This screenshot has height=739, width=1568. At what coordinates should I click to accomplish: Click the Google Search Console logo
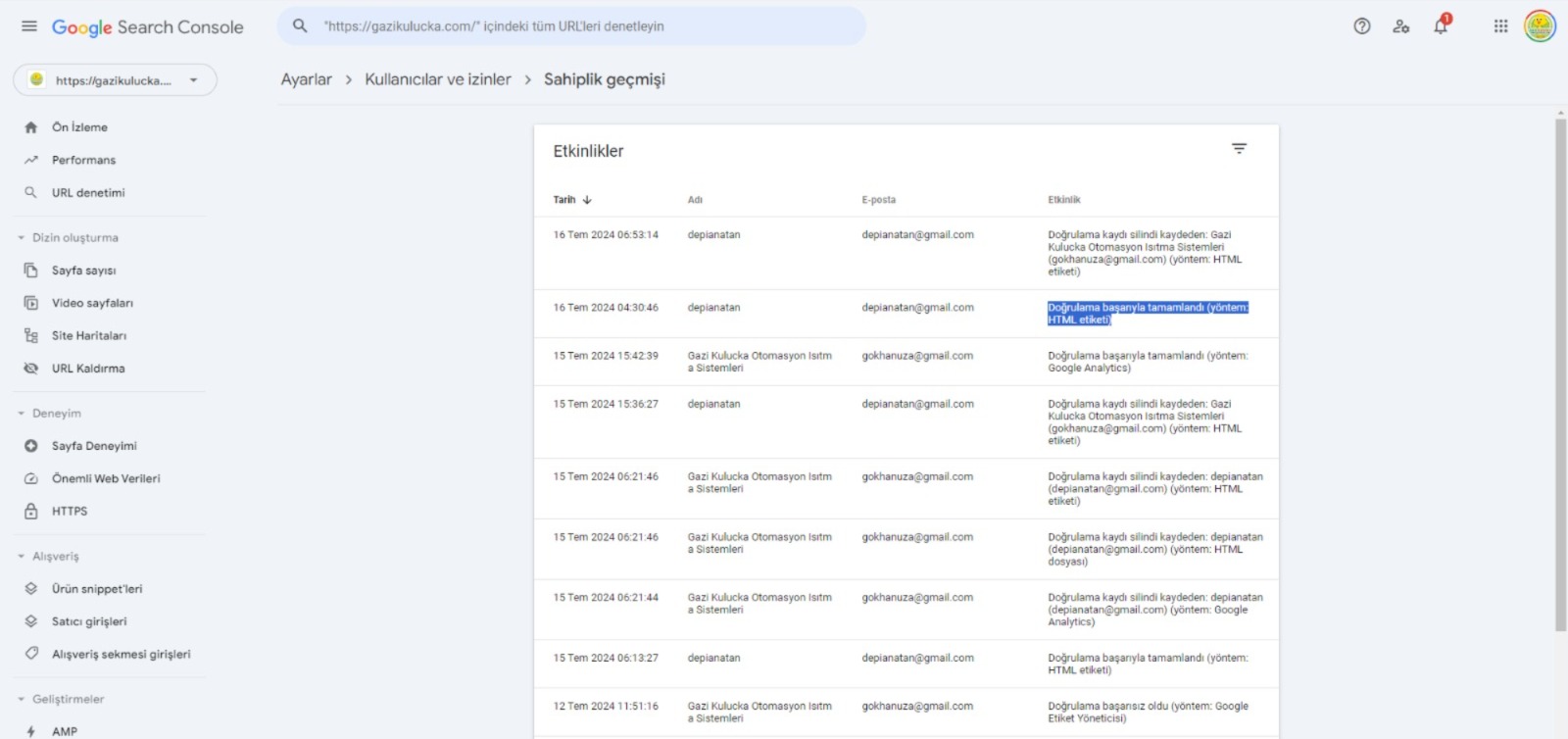147,27
